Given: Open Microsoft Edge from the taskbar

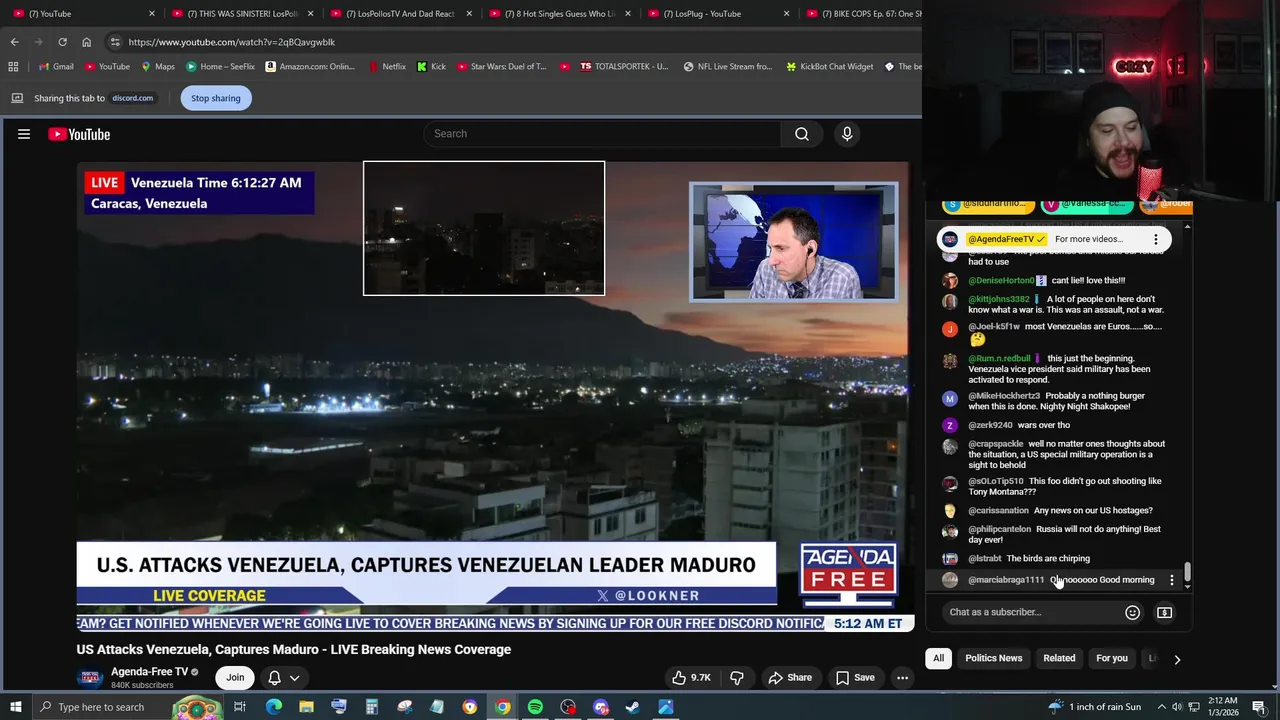Looking at the screenshot, I should coord(273,707).
